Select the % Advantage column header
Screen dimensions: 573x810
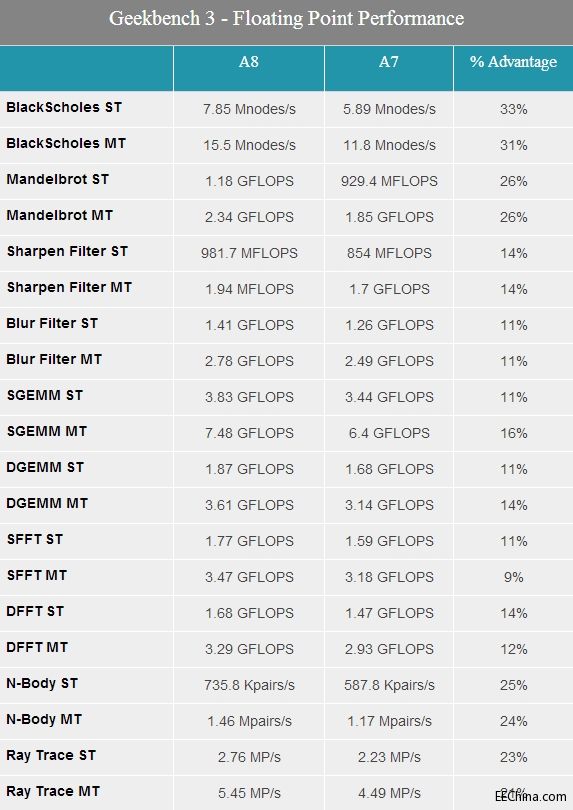tap(513, 62)
